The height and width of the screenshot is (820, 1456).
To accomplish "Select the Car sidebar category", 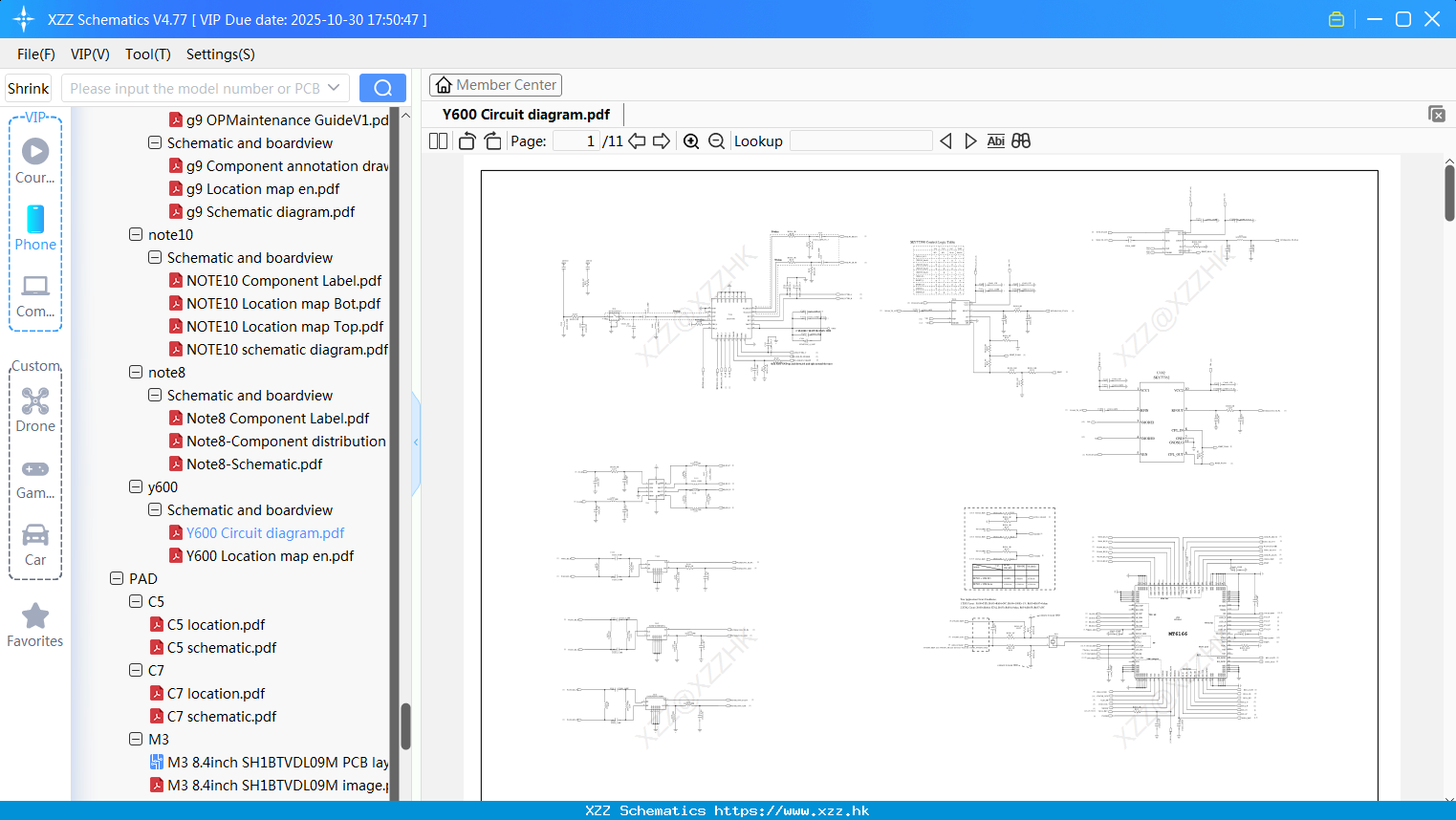I will click(x=35, y=543).
